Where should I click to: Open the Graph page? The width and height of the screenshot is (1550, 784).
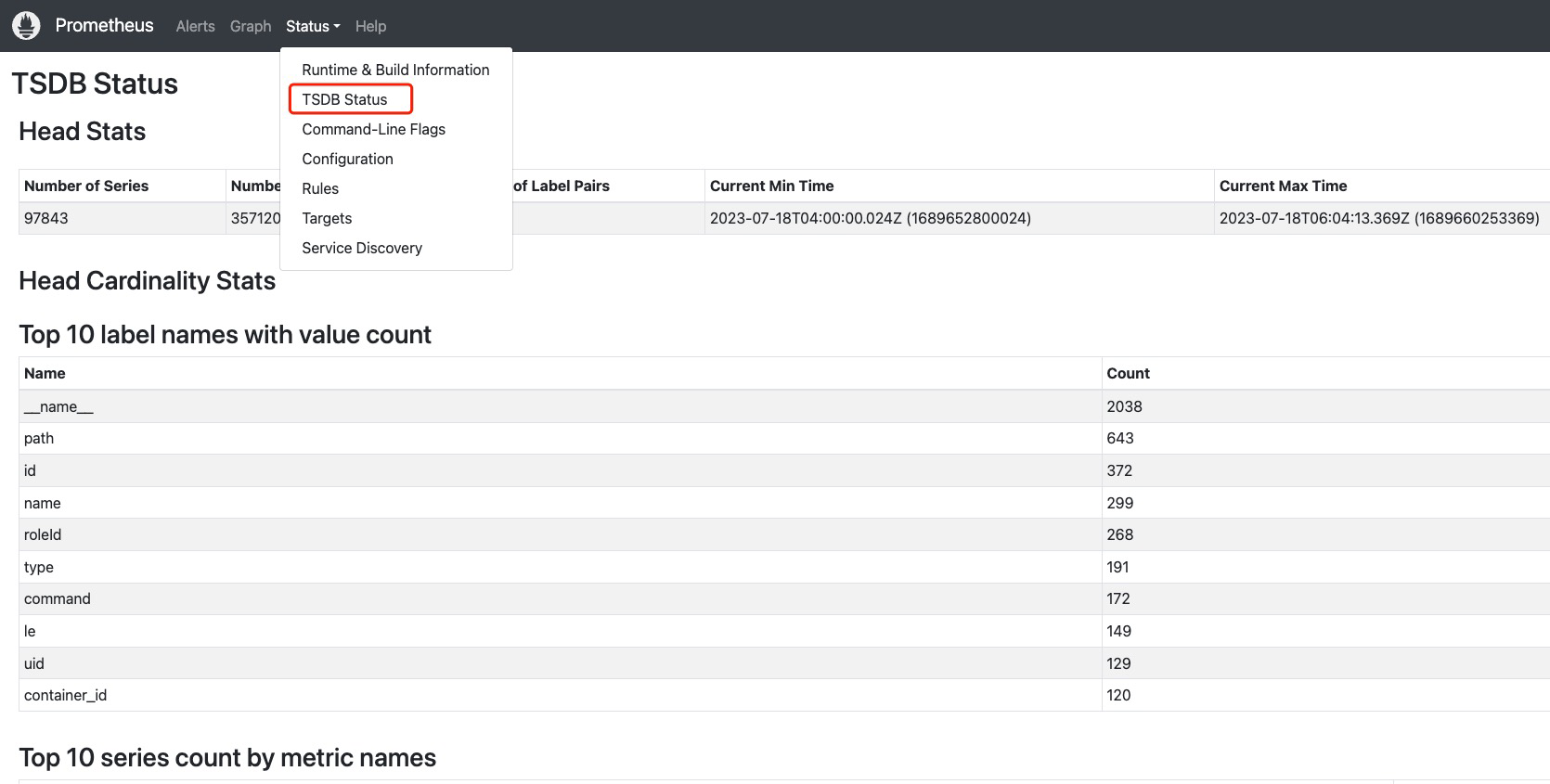251,26
